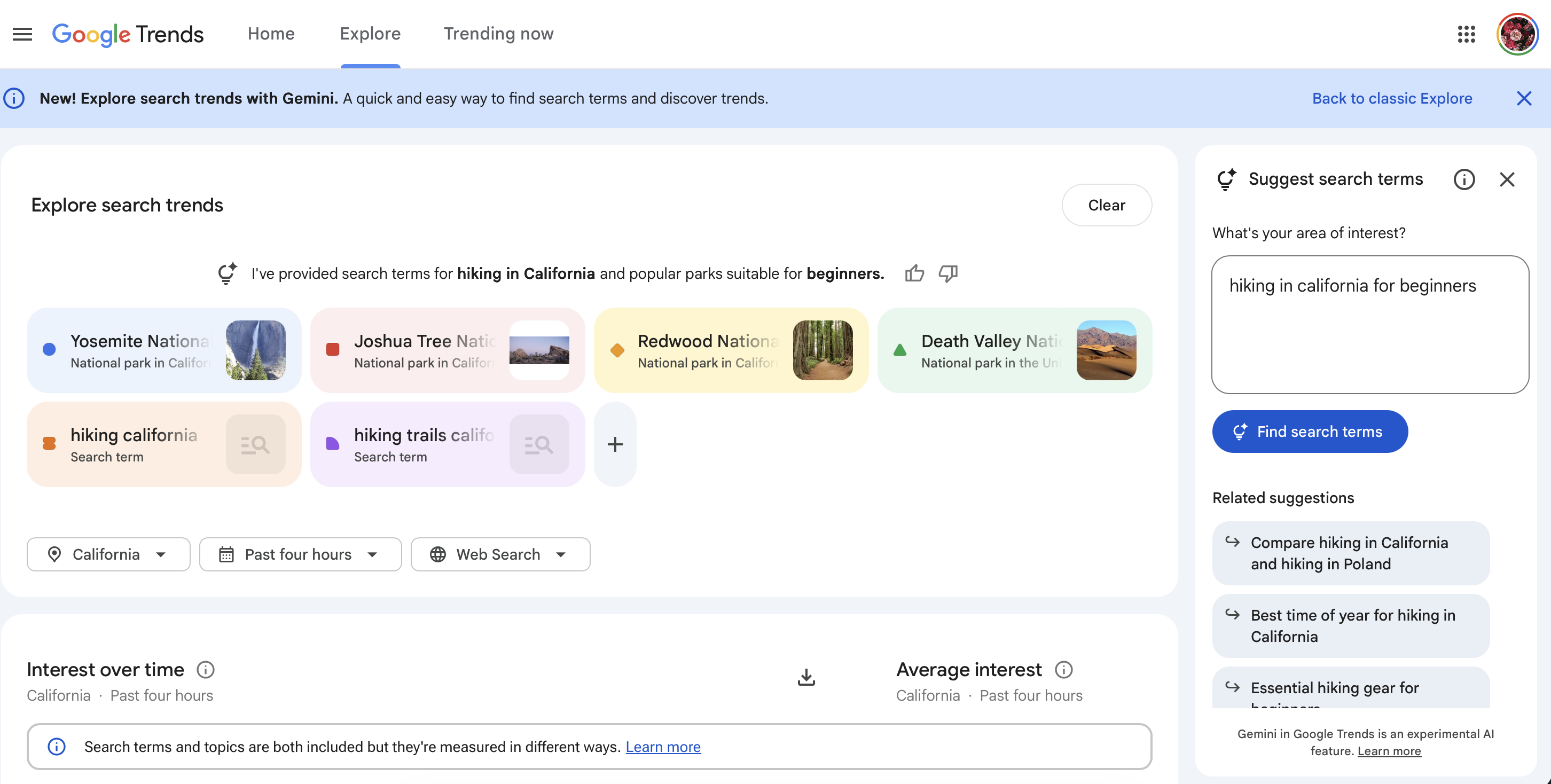
Task: Show info about Suggest search terms
Action: click(1464, 179)
